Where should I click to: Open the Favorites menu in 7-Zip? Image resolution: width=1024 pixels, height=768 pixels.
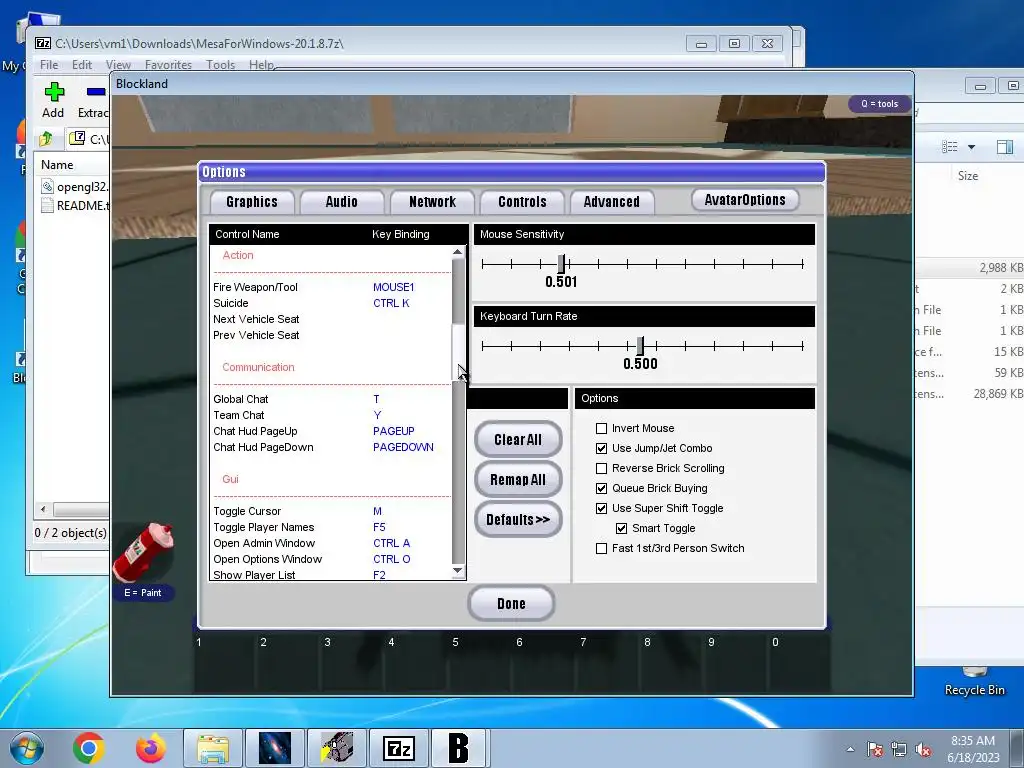point(168,65)
